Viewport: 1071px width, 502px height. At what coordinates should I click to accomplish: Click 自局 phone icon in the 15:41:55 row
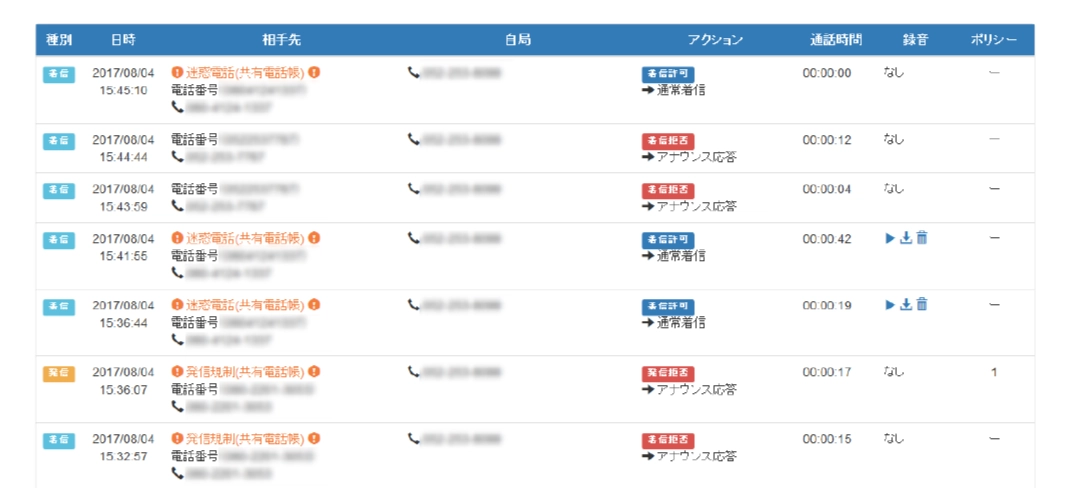point(413,238)
